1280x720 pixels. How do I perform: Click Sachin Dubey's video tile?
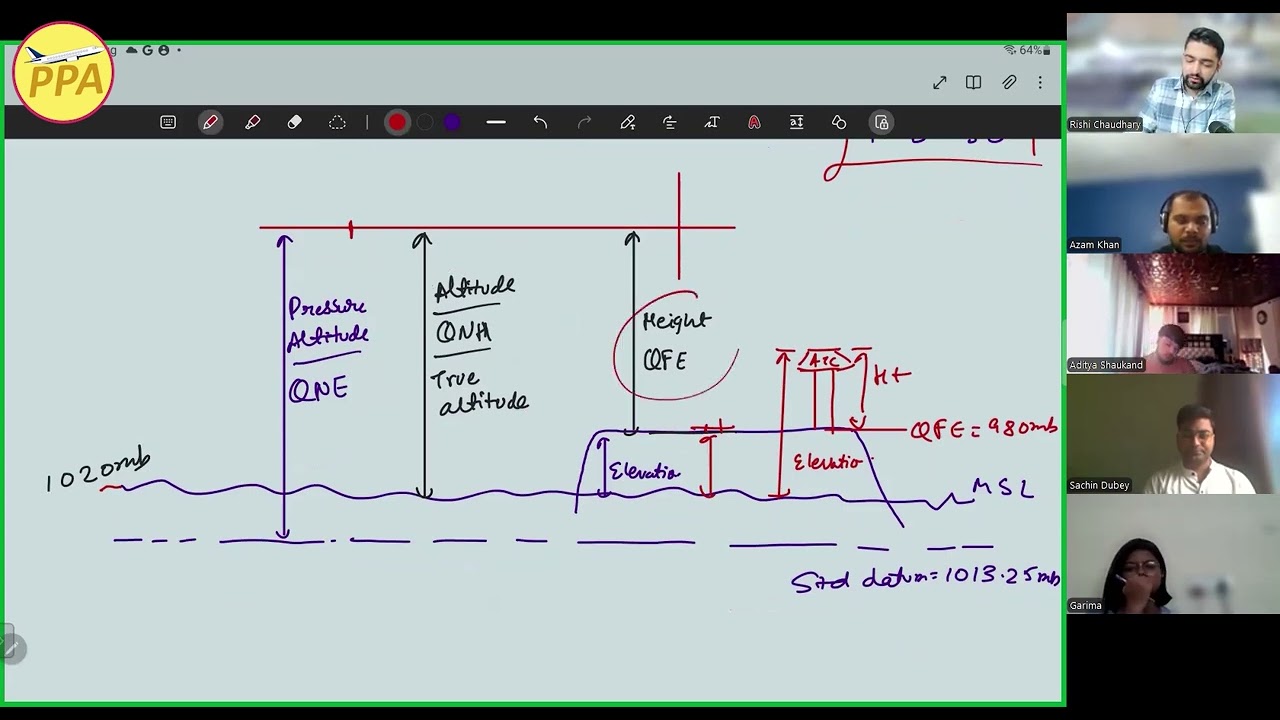tap(1173, 434)
